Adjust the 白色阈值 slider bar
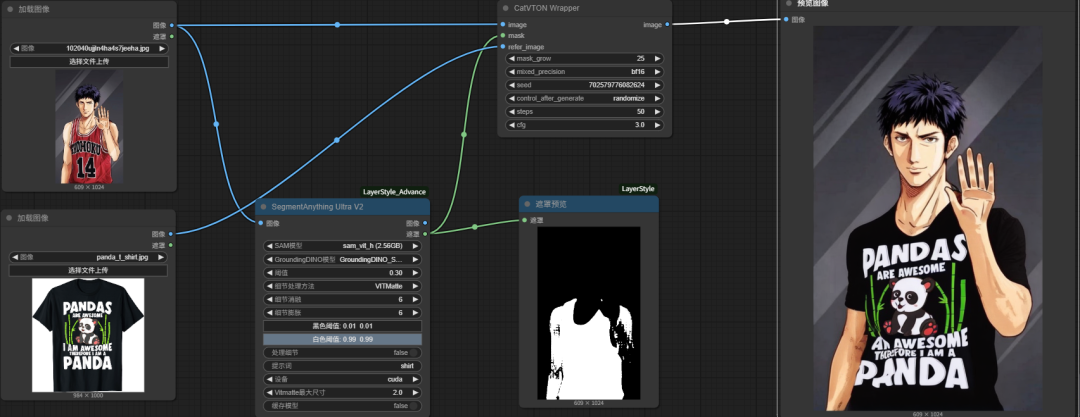 [342, 339]
